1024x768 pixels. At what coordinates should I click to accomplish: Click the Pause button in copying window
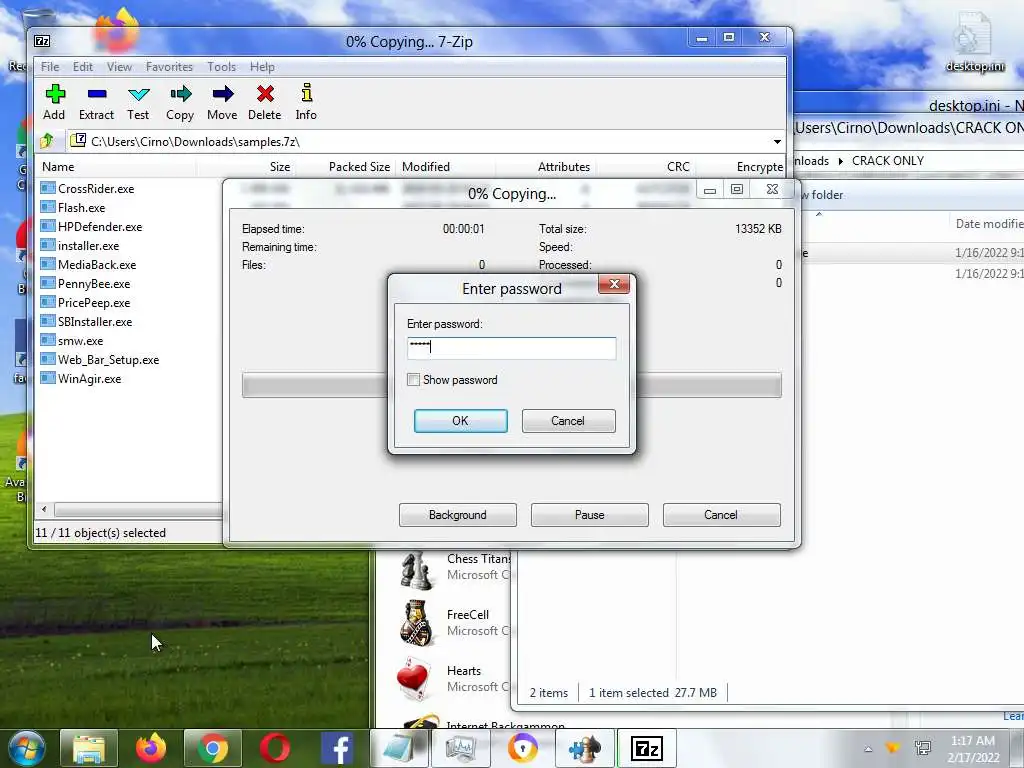pyautogui.click(x=589, y=515)
